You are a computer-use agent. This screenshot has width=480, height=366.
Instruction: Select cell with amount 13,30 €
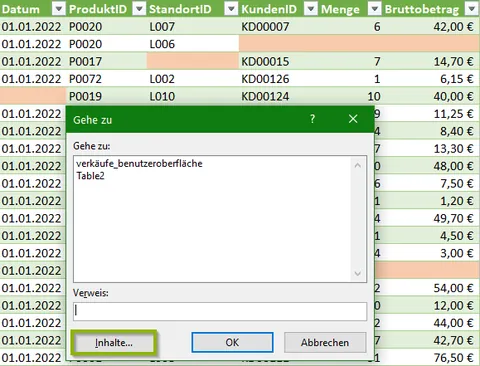point(431,148)
